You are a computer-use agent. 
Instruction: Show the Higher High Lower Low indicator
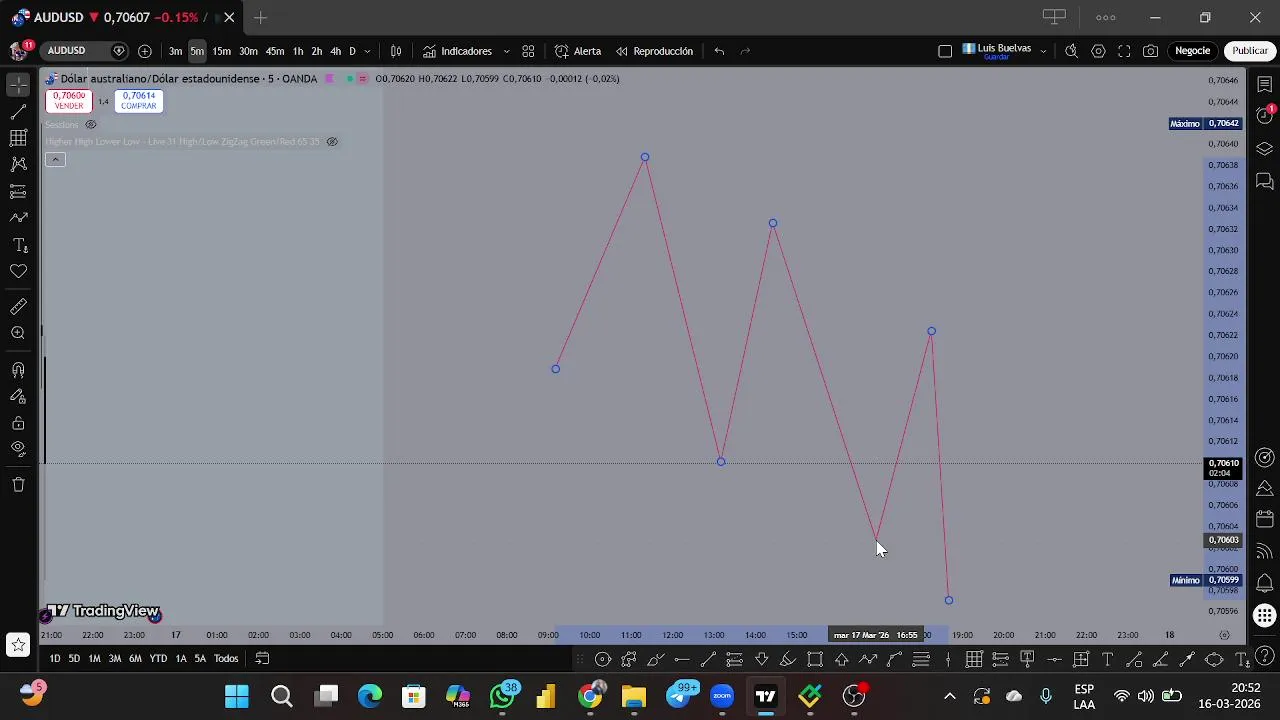tap(332, 142)
